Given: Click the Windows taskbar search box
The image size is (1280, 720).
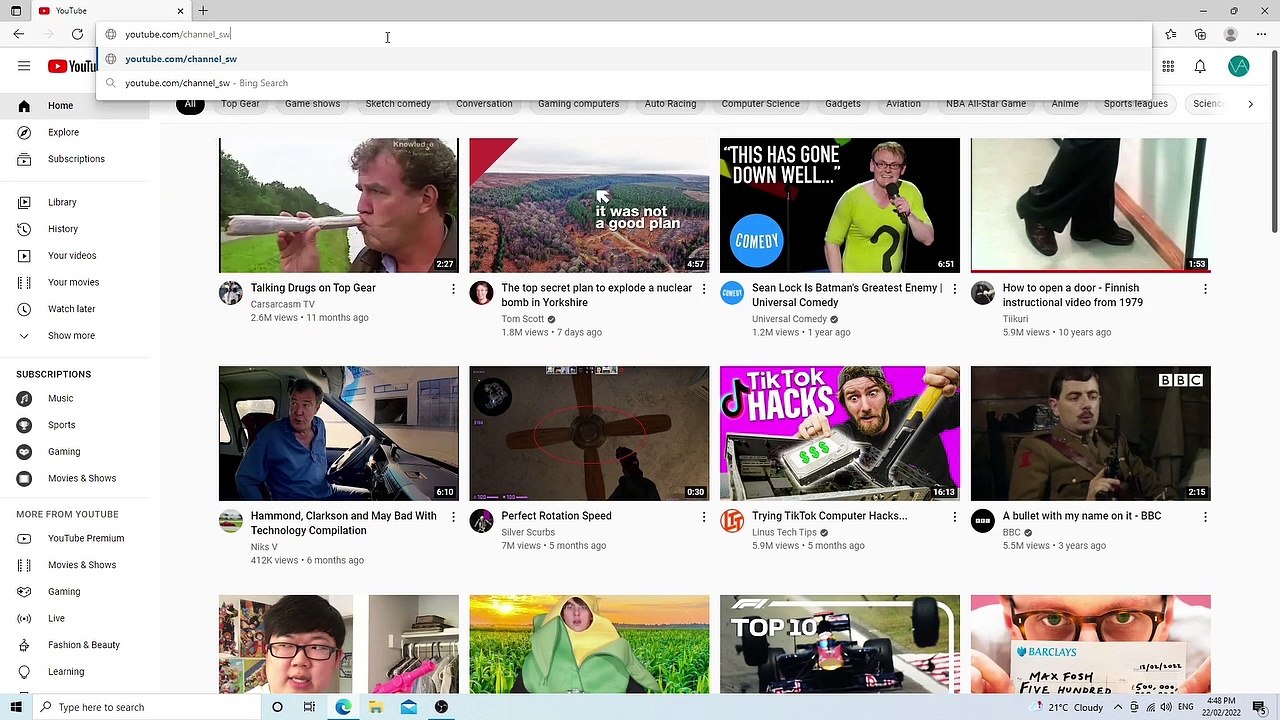Looking at the screenshot, I should [147, 707].
